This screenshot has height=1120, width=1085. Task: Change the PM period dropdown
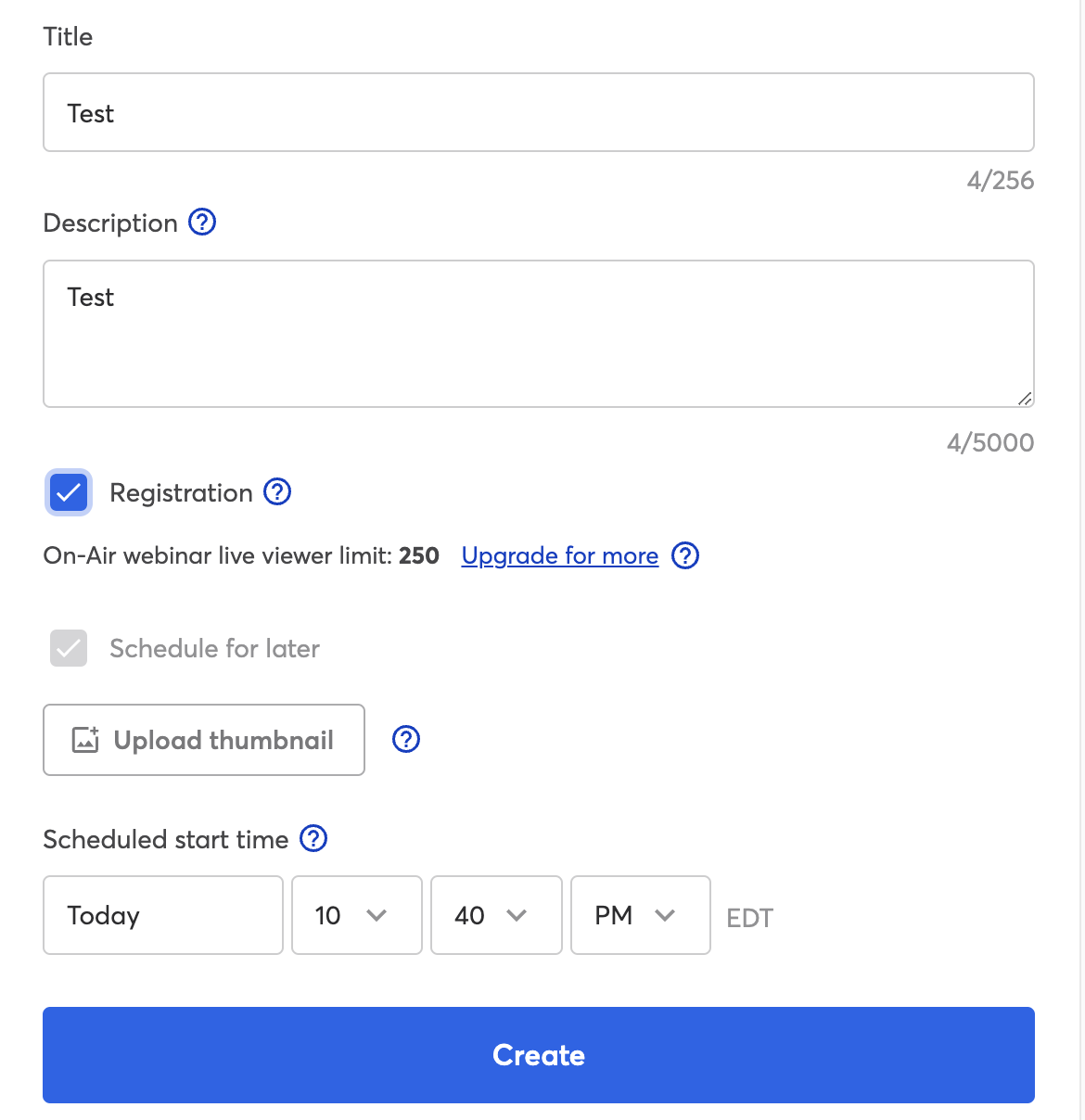click(x=640, y=915)
